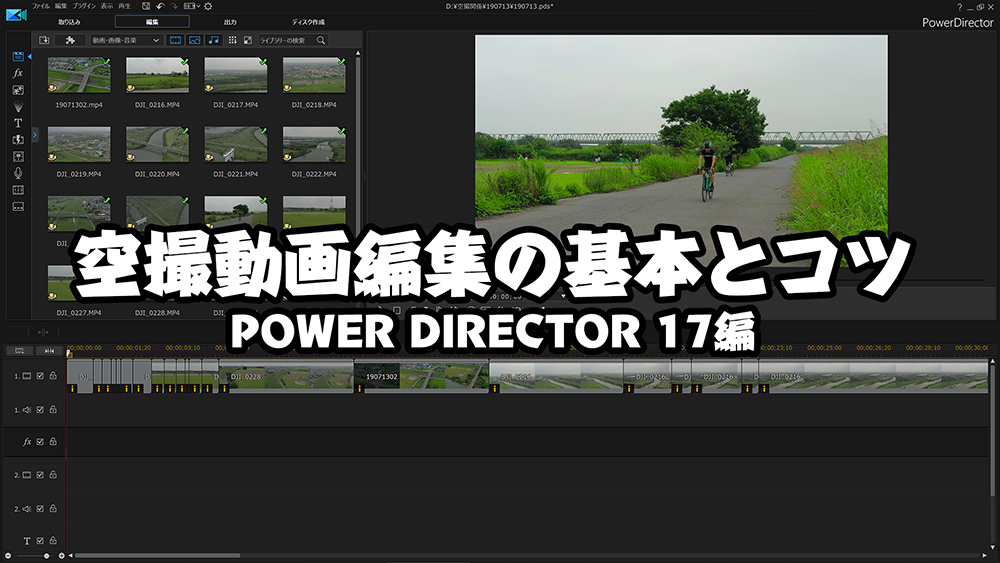Open the Transition Room in the sidebar

click(18, 140)
